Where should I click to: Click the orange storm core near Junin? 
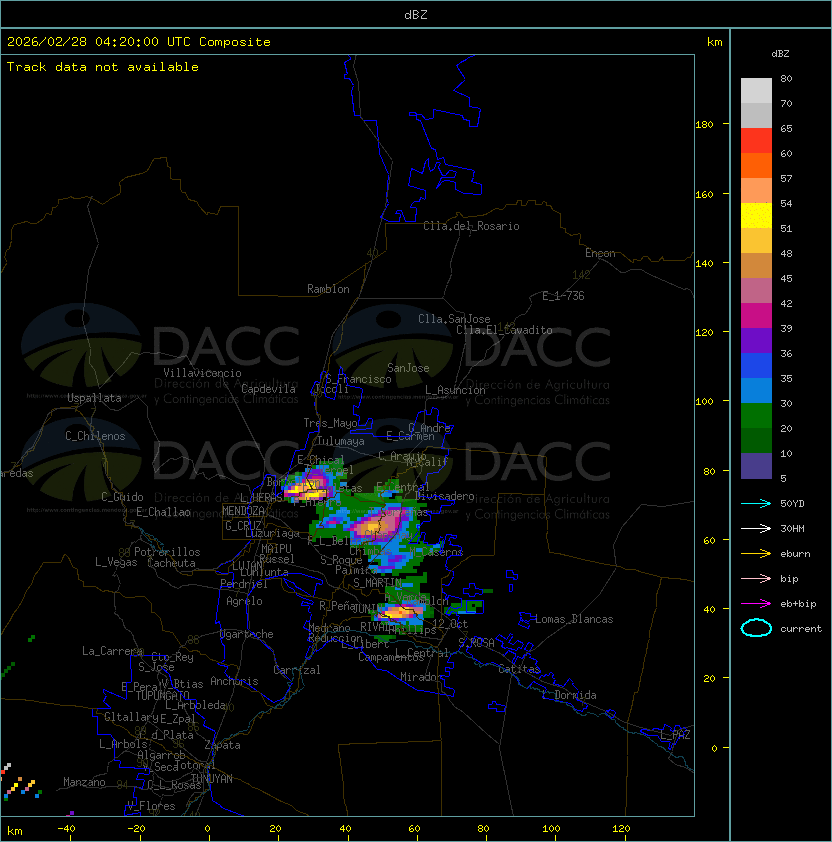point(401,612)
